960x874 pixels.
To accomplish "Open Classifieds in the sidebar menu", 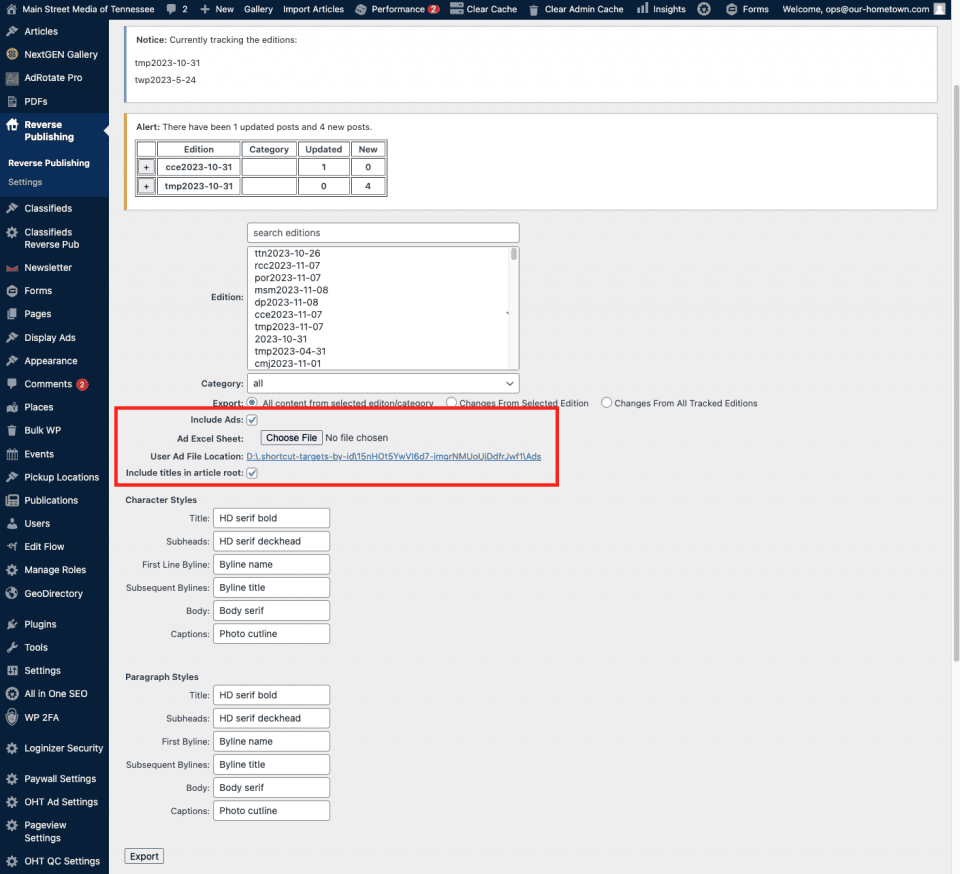I will [x=48, y=209].
